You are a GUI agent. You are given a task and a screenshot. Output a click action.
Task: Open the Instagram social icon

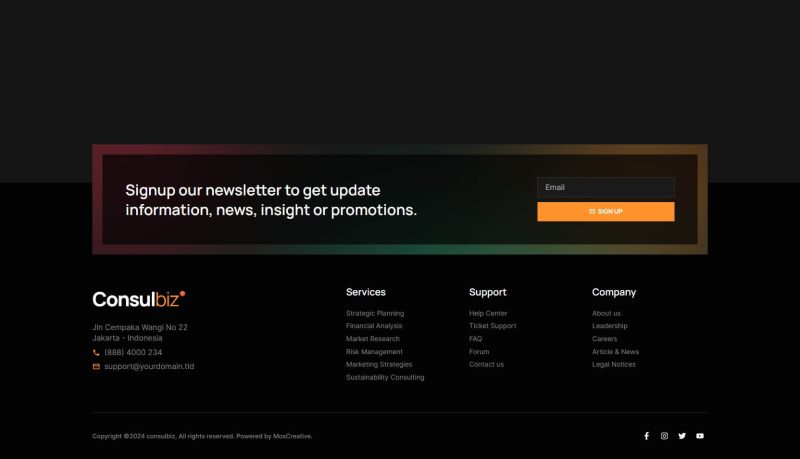click(664, 436)
